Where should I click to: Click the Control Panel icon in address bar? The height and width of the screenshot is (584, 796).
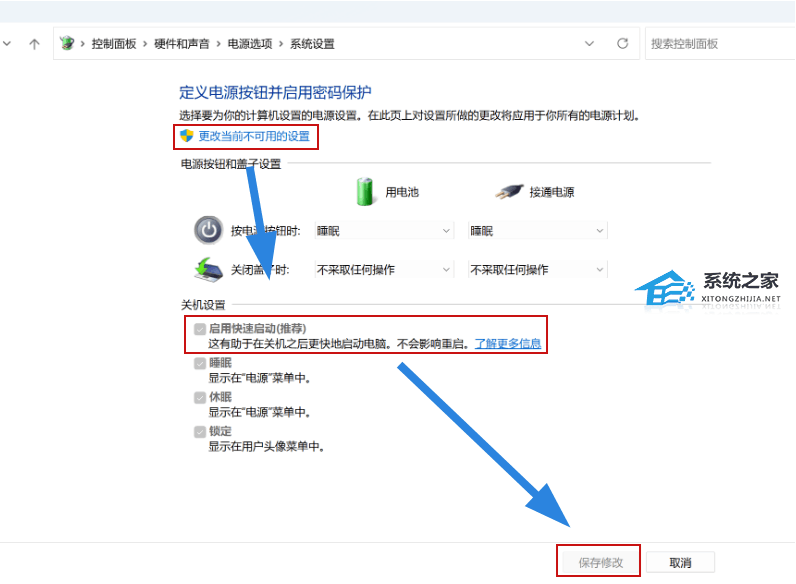pos(67,43)
